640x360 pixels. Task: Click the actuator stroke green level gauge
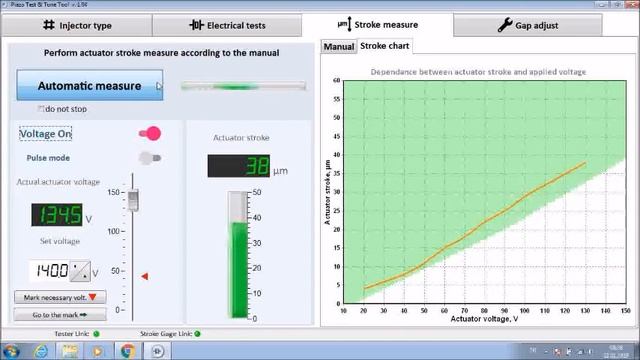240,254
